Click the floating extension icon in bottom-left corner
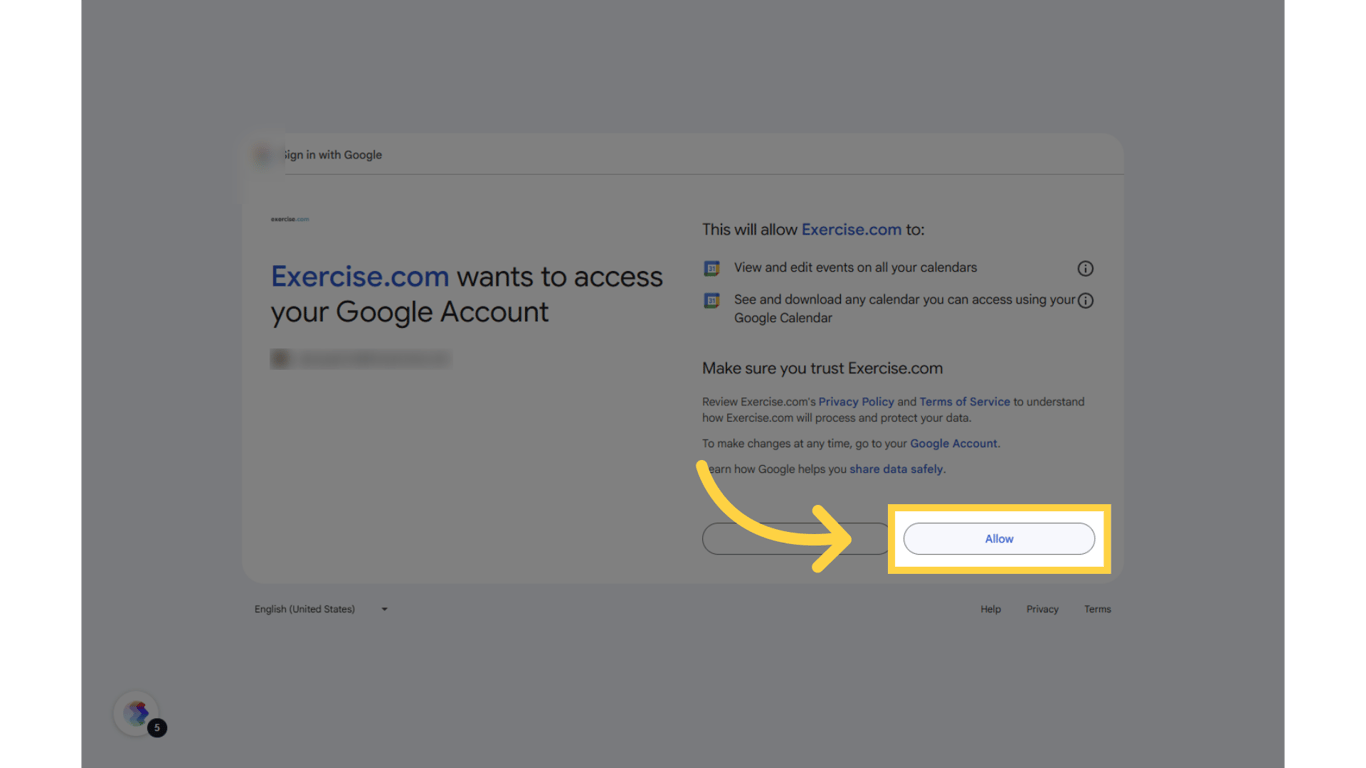The image size is (1366, 768). [135, 713]
